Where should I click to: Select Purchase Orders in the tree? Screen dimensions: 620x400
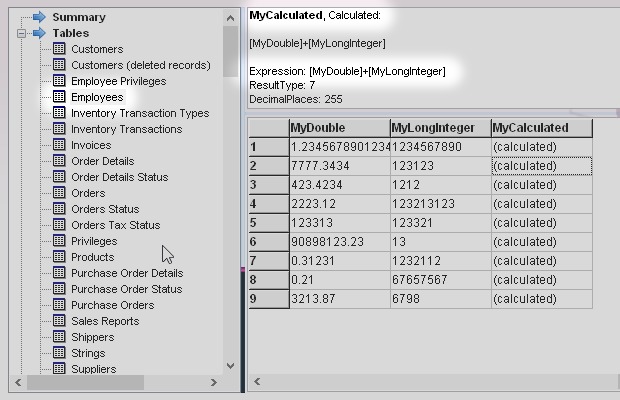point(112,305)
